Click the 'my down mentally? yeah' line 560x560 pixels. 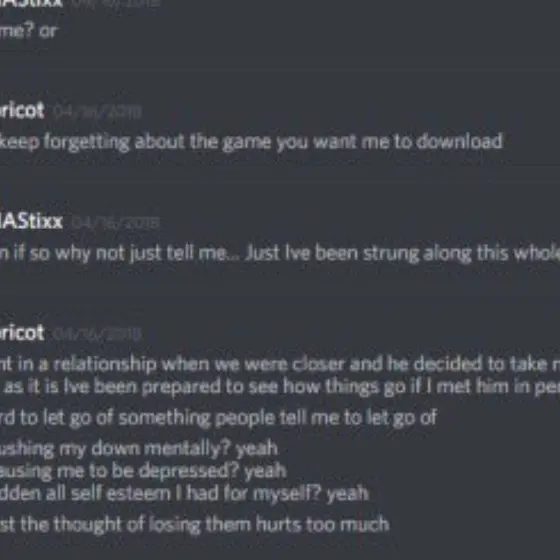(x=139, y=449)
